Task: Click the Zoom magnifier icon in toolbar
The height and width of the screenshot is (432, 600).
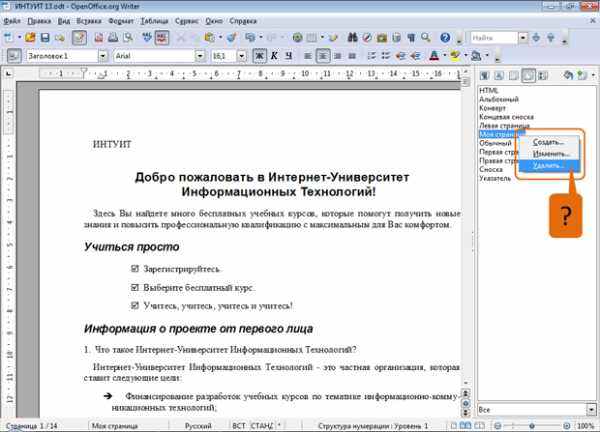Action: 426,37
